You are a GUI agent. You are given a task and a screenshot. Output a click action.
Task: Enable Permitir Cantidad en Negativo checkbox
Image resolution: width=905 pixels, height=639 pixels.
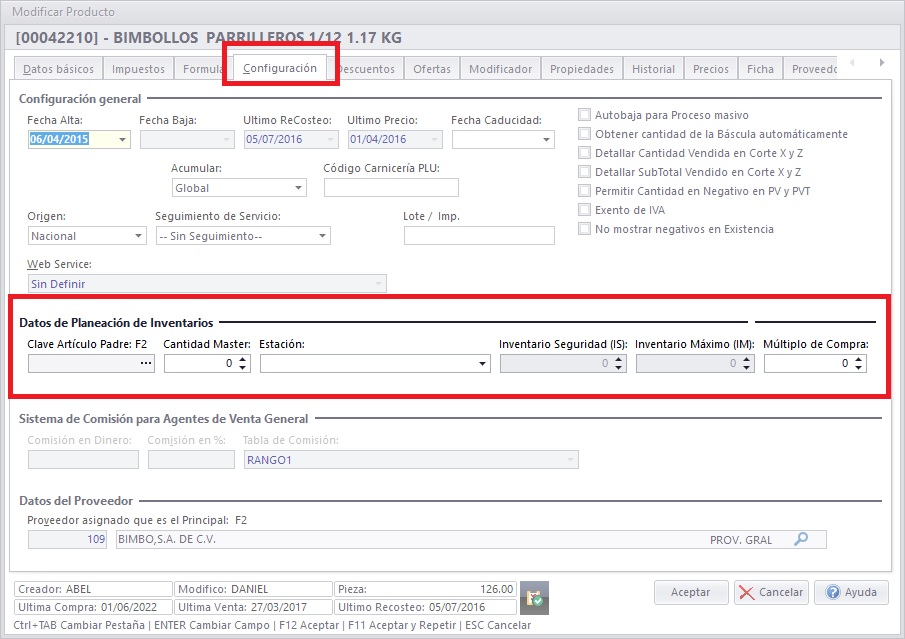[584, 191]
